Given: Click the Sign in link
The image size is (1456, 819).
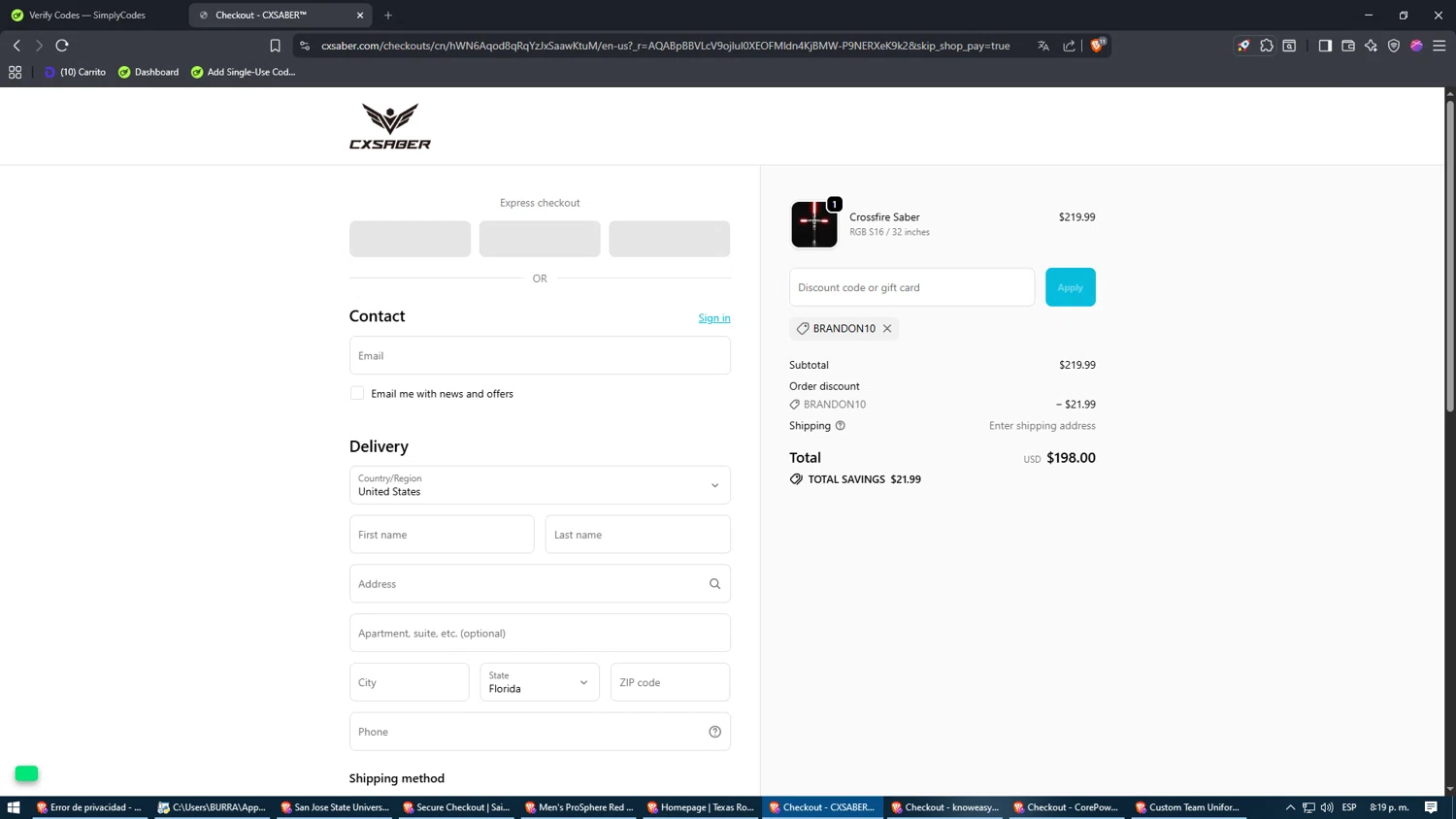Looking at the screenshot, I should (714, 318).
